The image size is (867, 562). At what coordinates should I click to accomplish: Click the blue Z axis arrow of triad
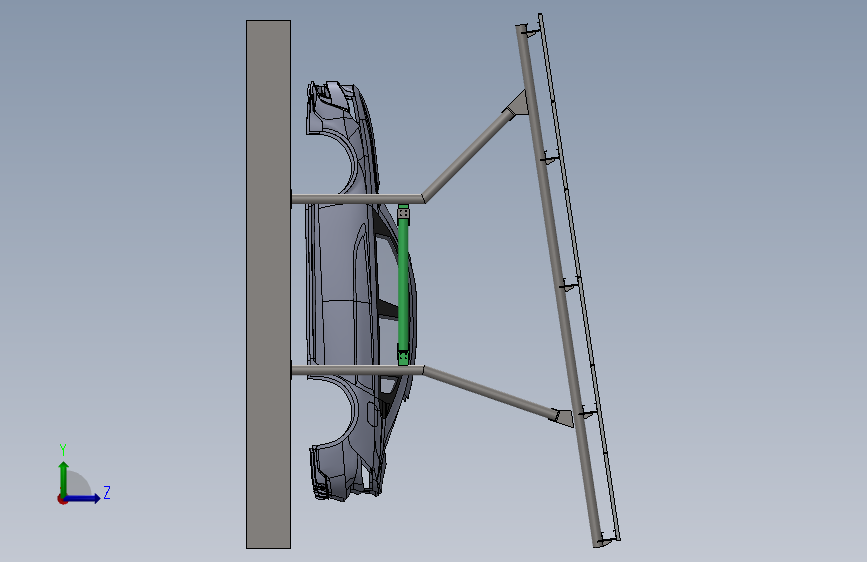tap(83, 498)
